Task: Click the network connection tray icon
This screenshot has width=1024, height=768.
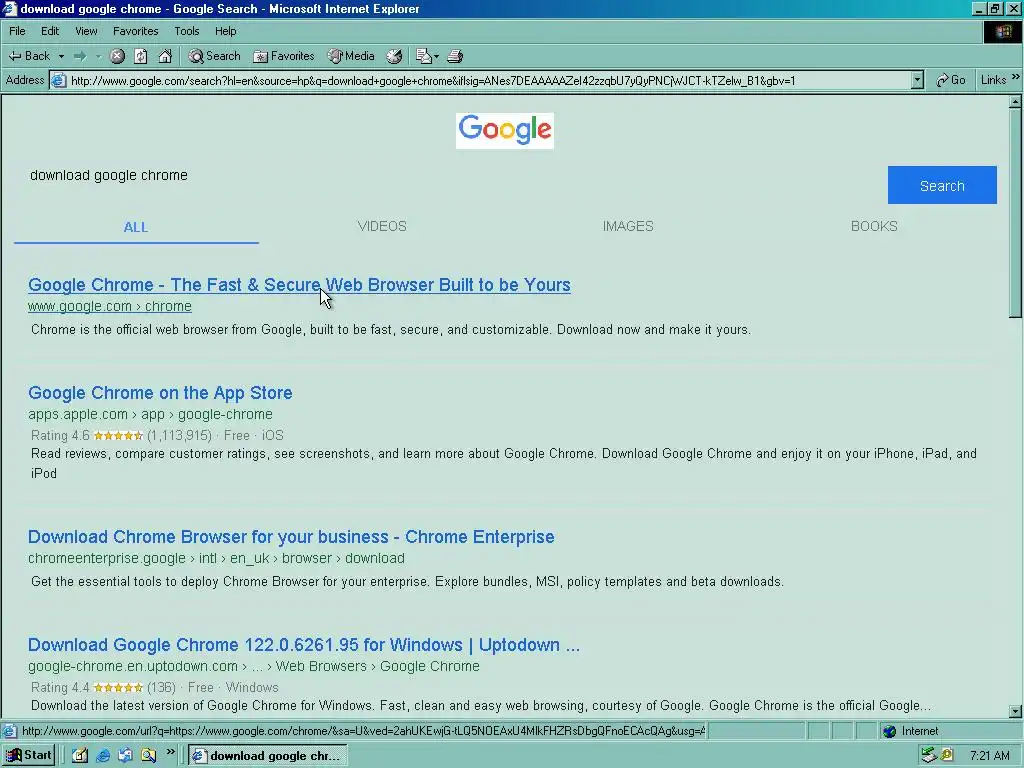Action: pyautogui.click(x=929, y=756)
